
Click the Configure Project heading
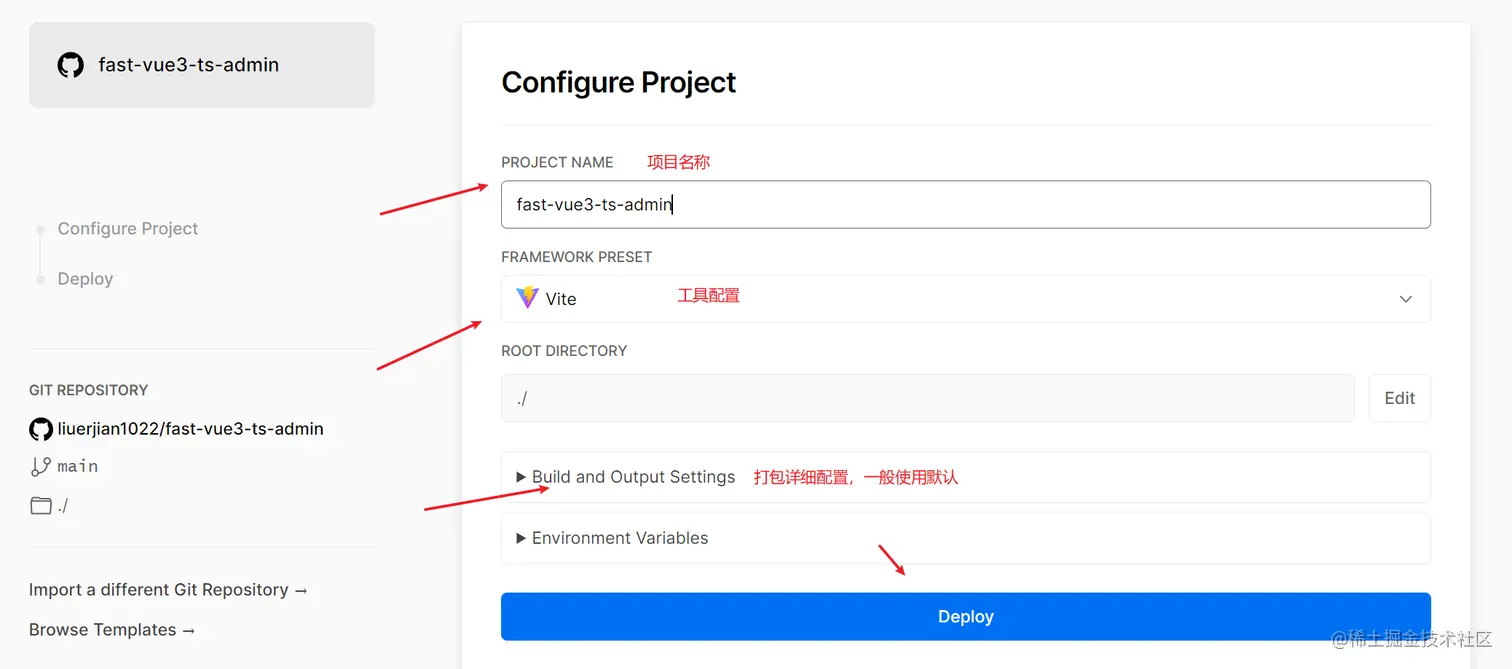[x=618, y=82]
